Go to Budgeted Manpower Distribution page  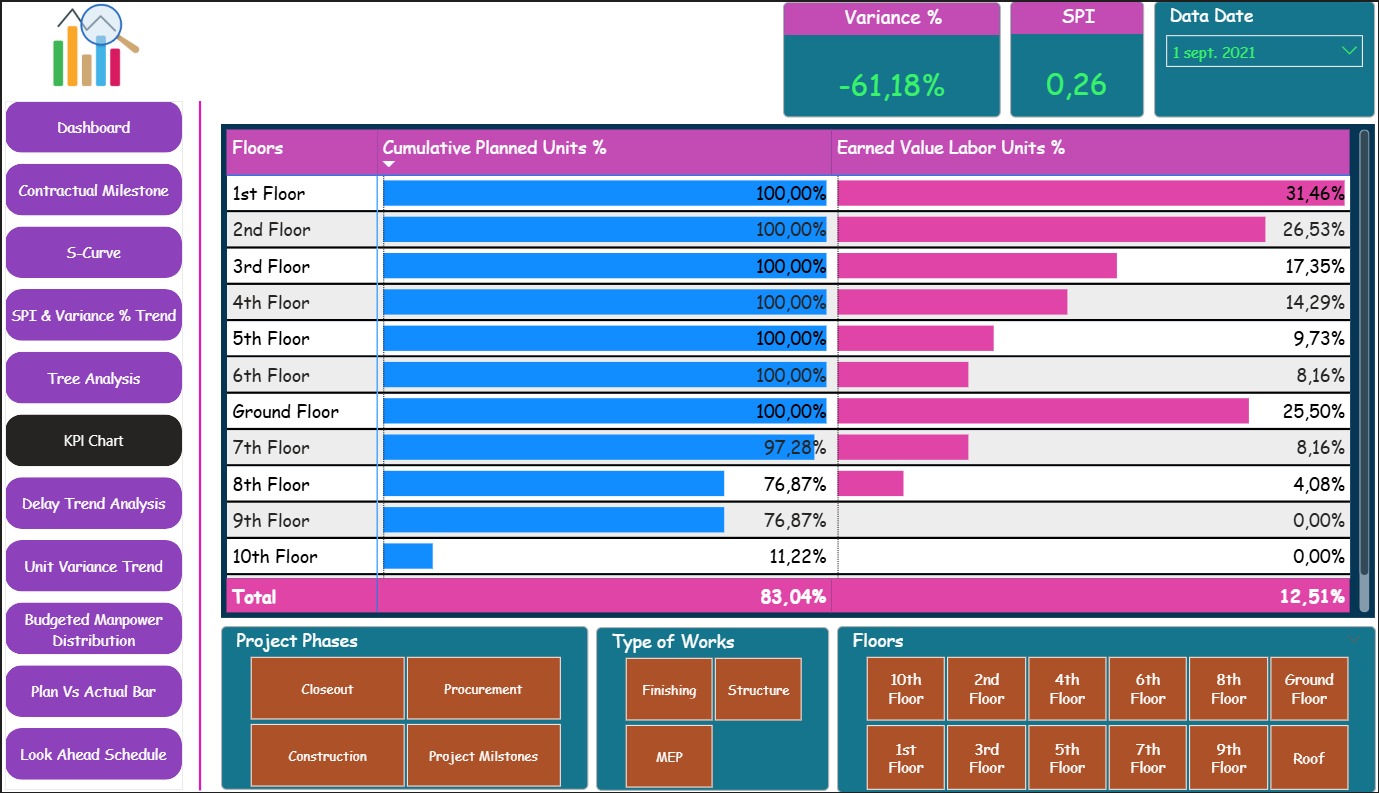[94, 629]
